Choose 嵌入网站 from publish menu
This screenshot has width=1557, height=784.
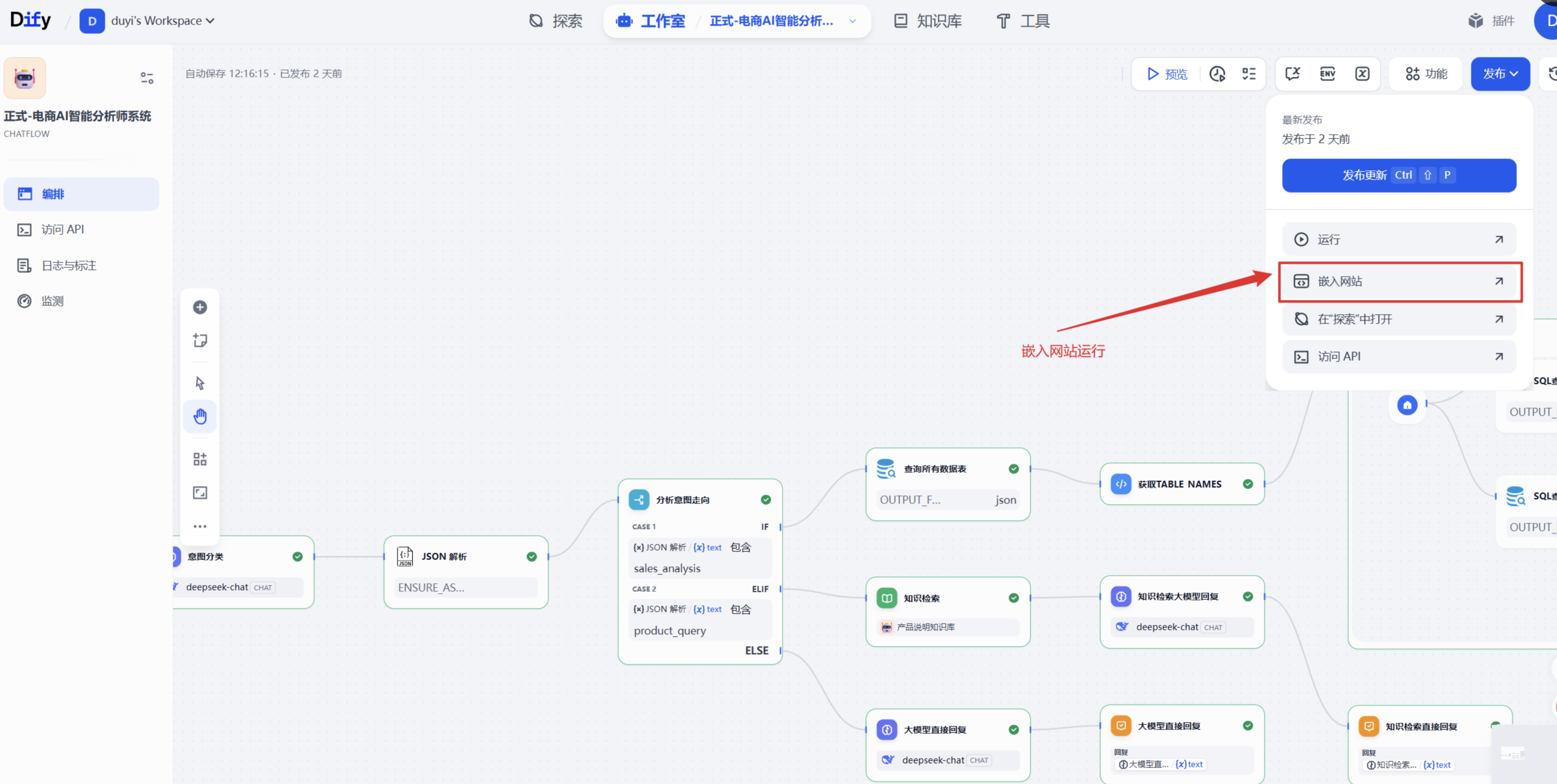point(1399,281)
